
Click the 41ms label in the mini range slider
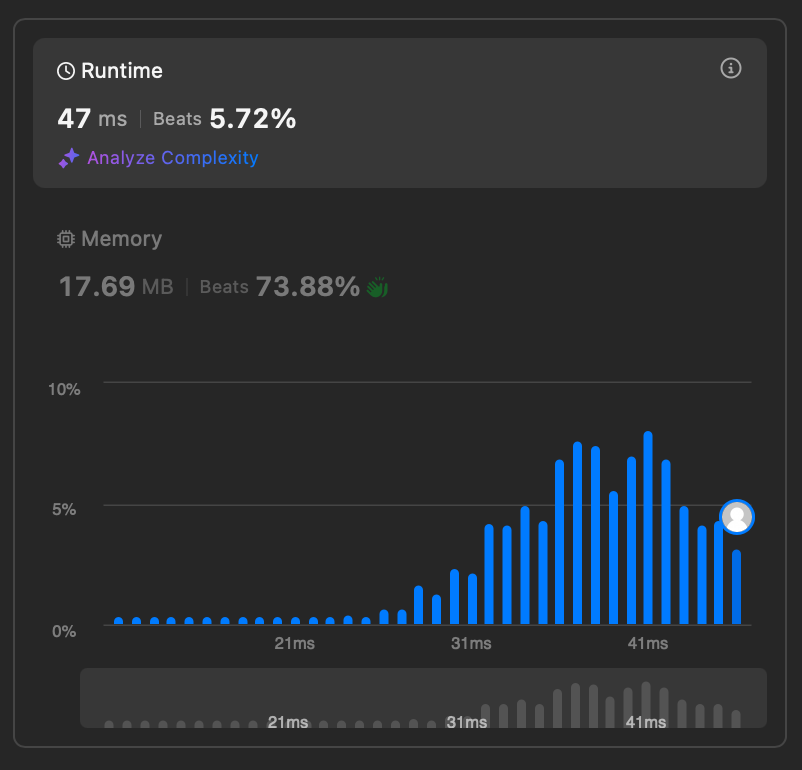(645, 722)
